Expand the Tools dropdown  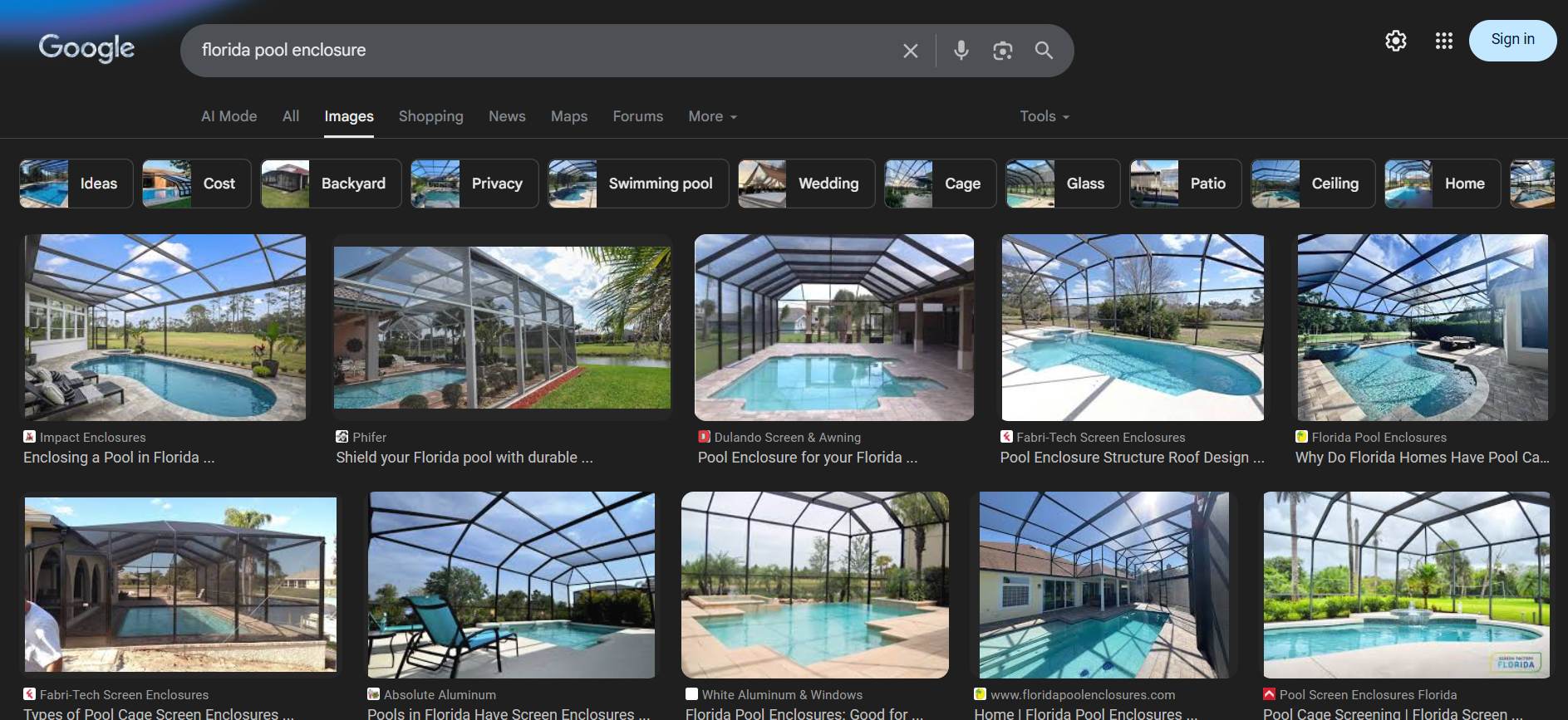pos(1045,116)
